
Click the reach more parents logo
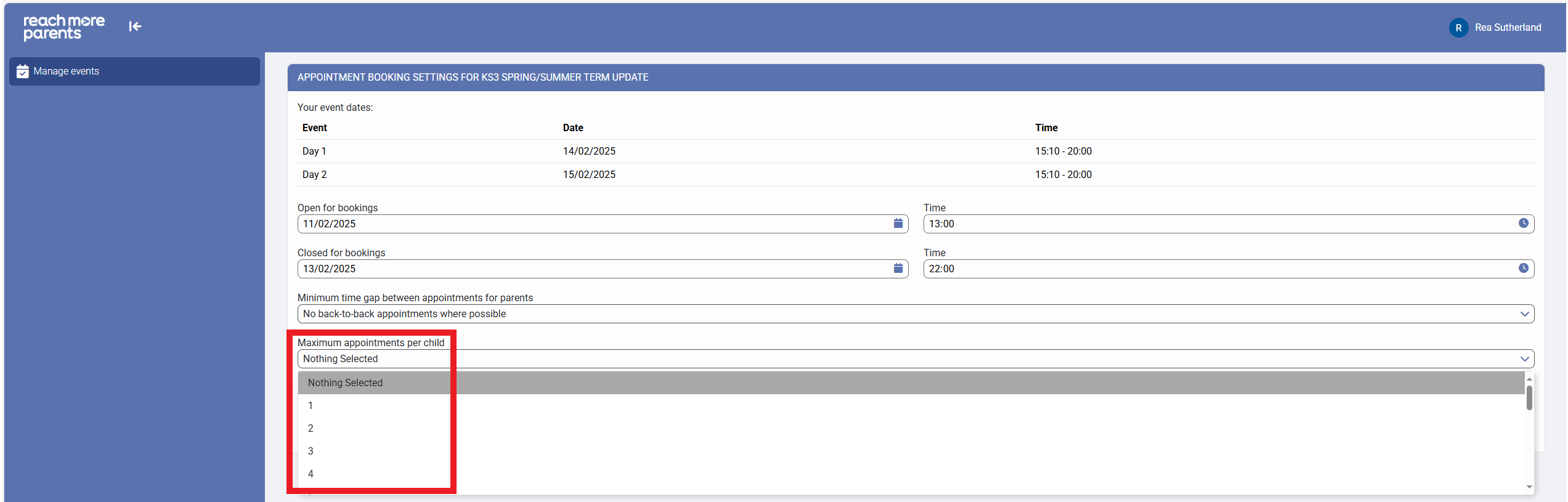point(64,28)
